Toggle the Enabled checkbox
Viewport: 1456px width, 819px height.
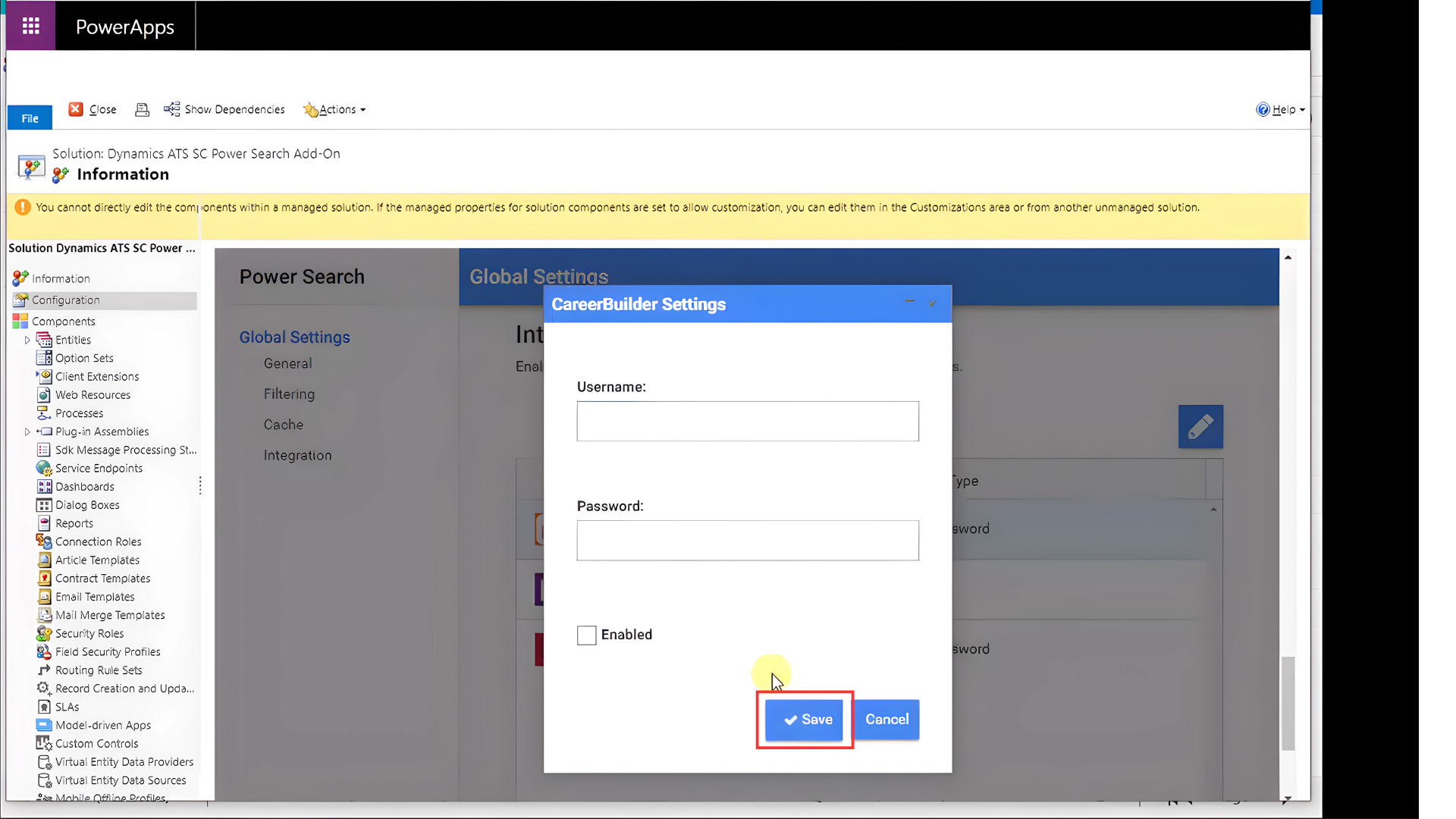pos(587,635)
